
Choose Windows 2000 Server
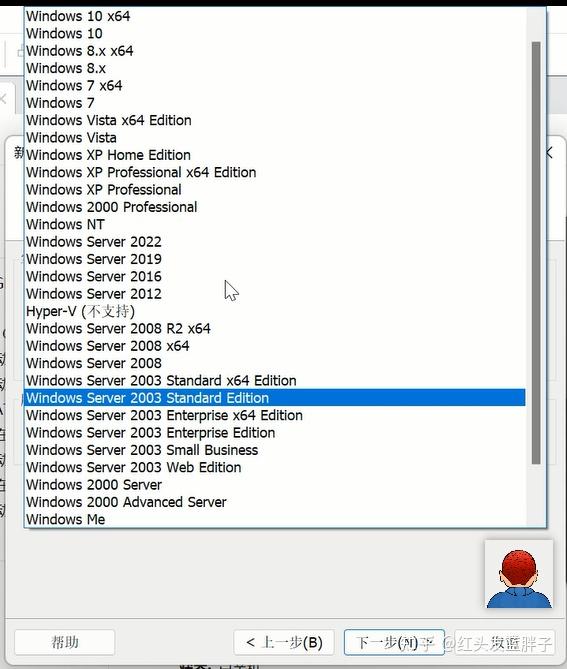coord(275,485)
